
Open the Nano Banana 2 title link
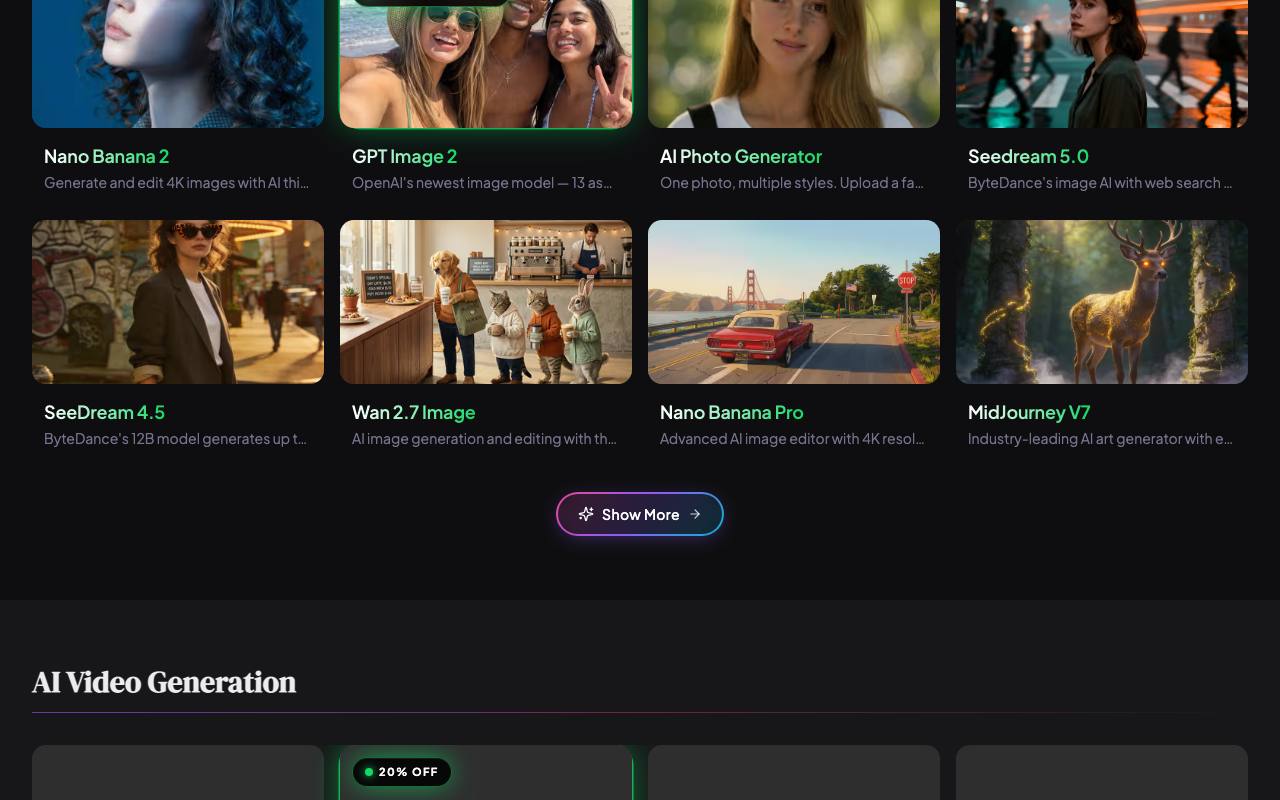coord(107,156)
